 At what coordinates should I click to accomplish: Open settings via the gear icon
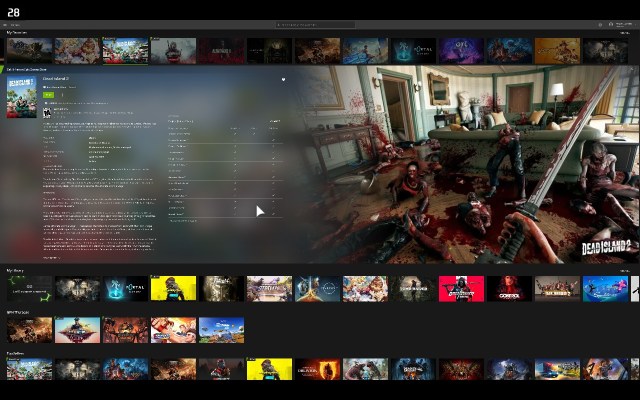(600, 25)
